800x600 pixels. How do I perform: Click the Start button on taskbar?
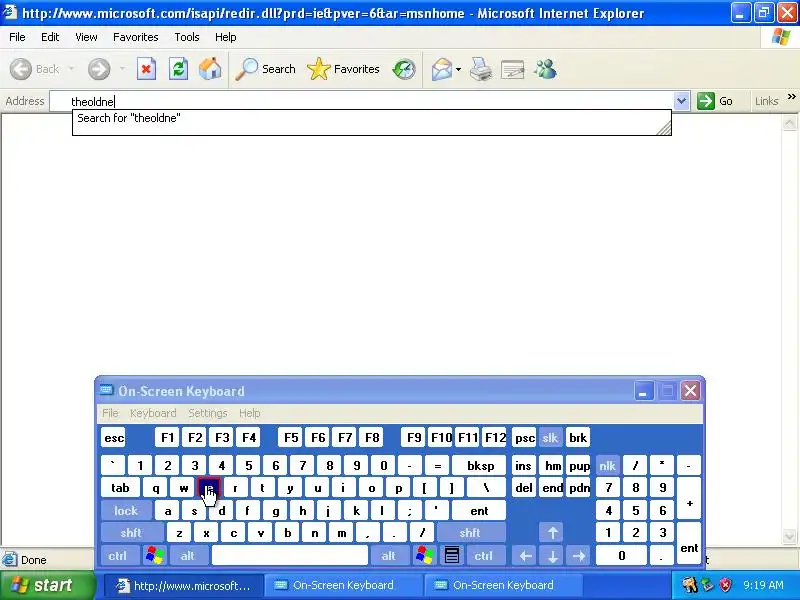pyautogui.click(x=47, y=585)
